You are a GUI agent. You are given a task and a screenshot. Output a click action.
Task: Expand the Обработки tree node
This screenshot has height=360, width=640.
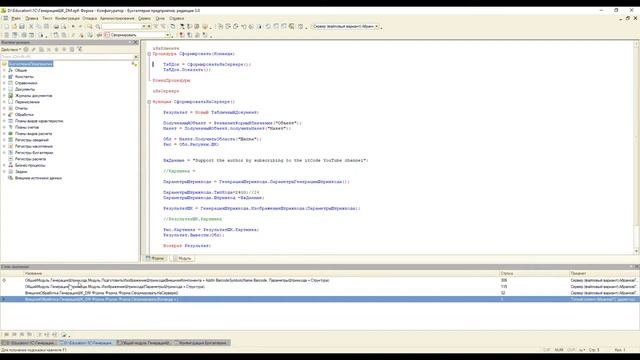point(4,115)
